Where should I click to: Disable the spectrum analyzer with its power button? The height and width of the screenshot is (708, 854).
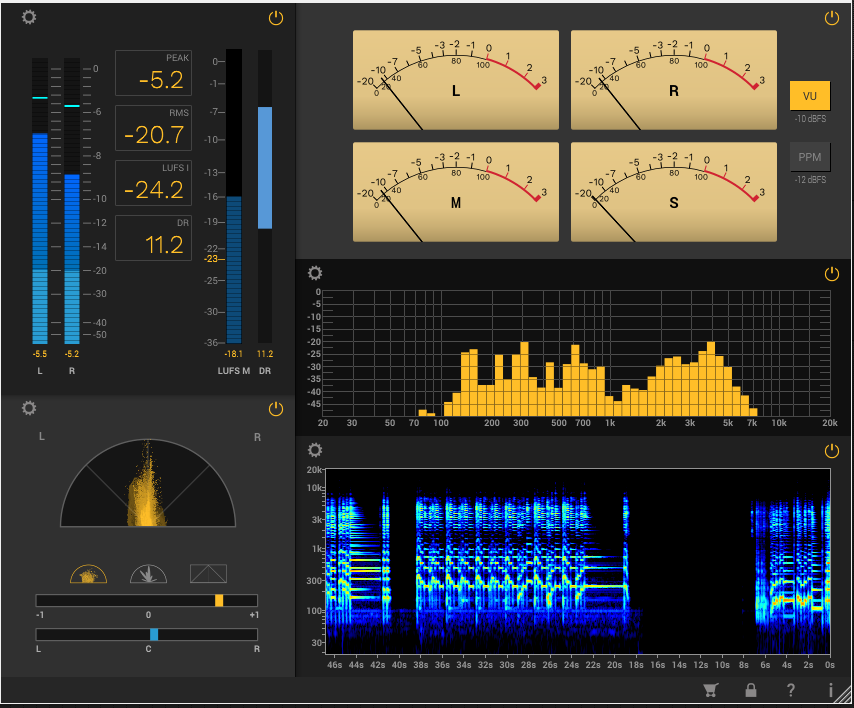tap(831, 273)
